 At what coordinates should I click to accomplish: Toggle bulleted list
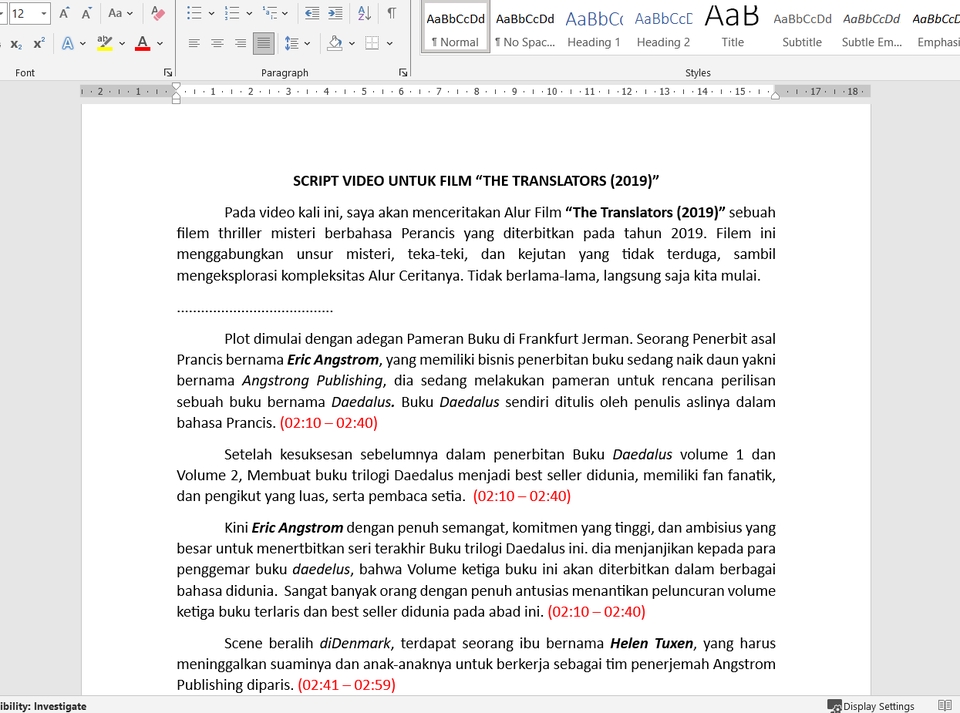194,13
